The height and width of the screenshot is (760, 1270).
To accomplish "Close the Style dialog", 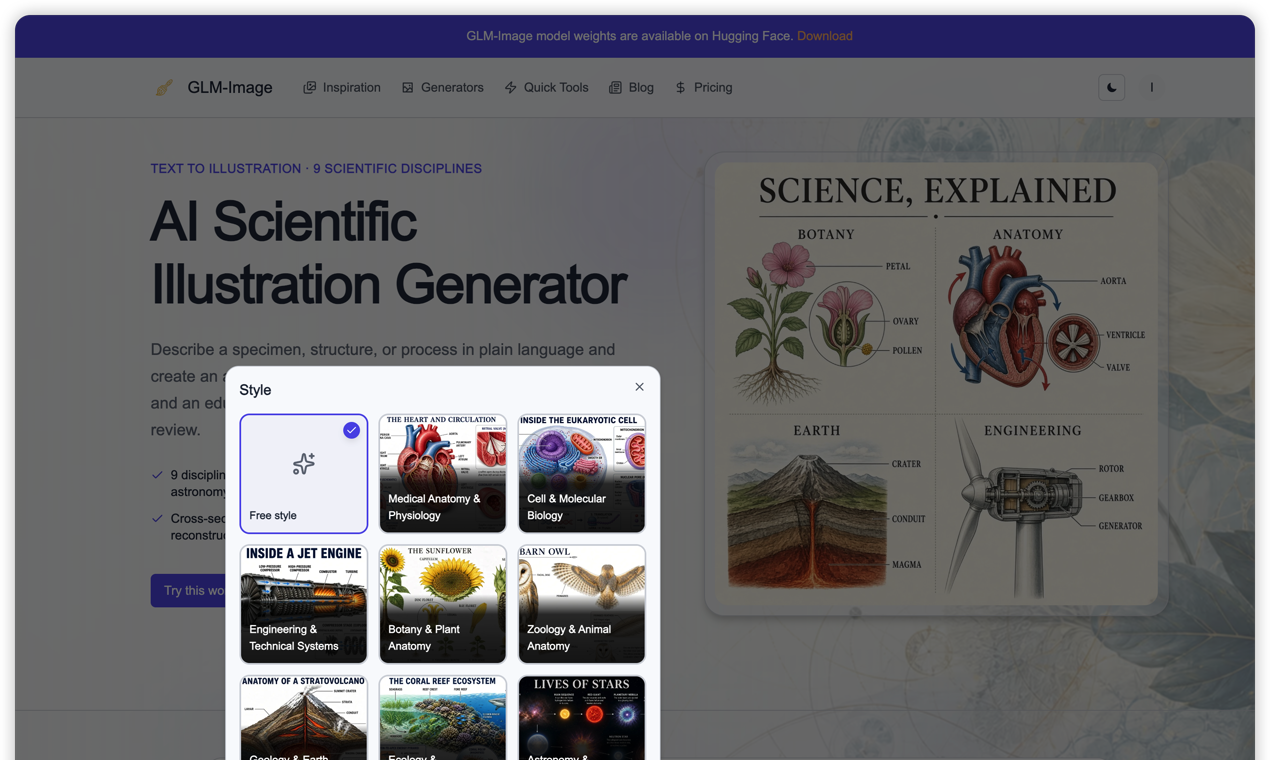I will (x=640, y=387).
